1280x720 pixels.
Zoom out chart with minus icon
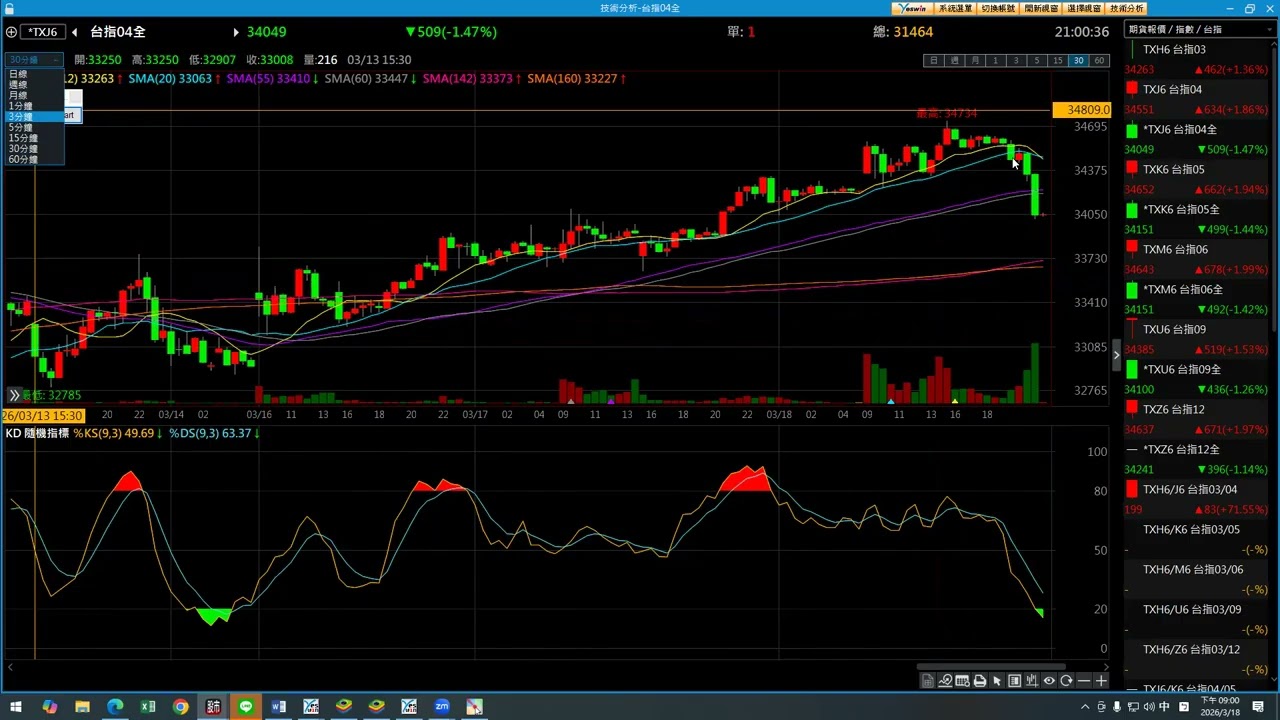tap(1084, 681)
